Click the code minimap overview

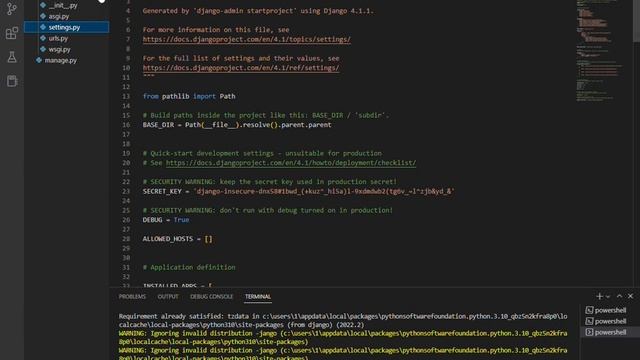click(599, 51)
